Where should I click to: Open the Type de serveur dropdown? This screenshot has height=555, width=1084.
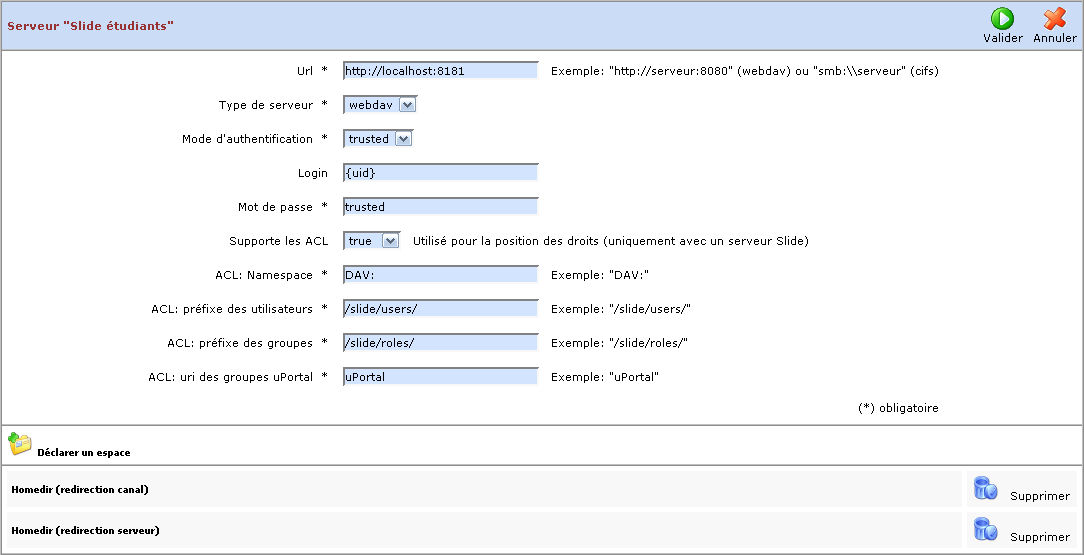point(380,105)
